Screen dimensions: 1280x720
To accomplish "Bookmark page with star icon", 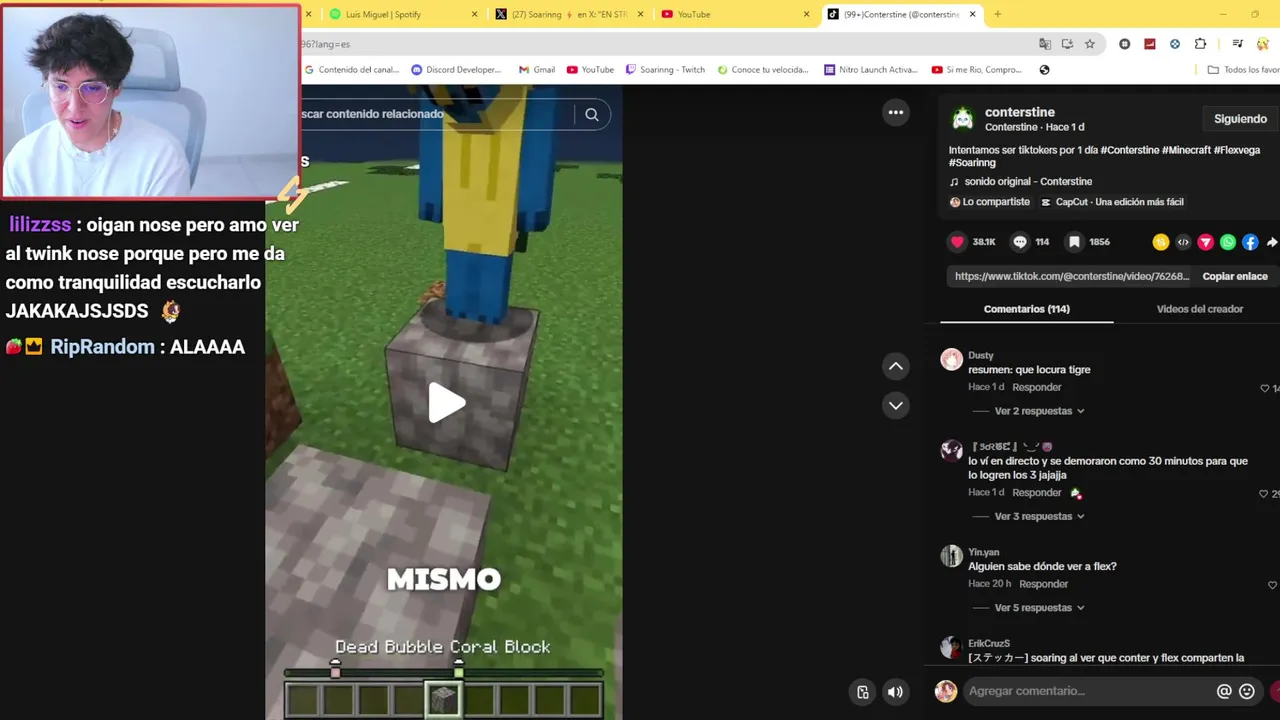I will [x=1090, y=44].
